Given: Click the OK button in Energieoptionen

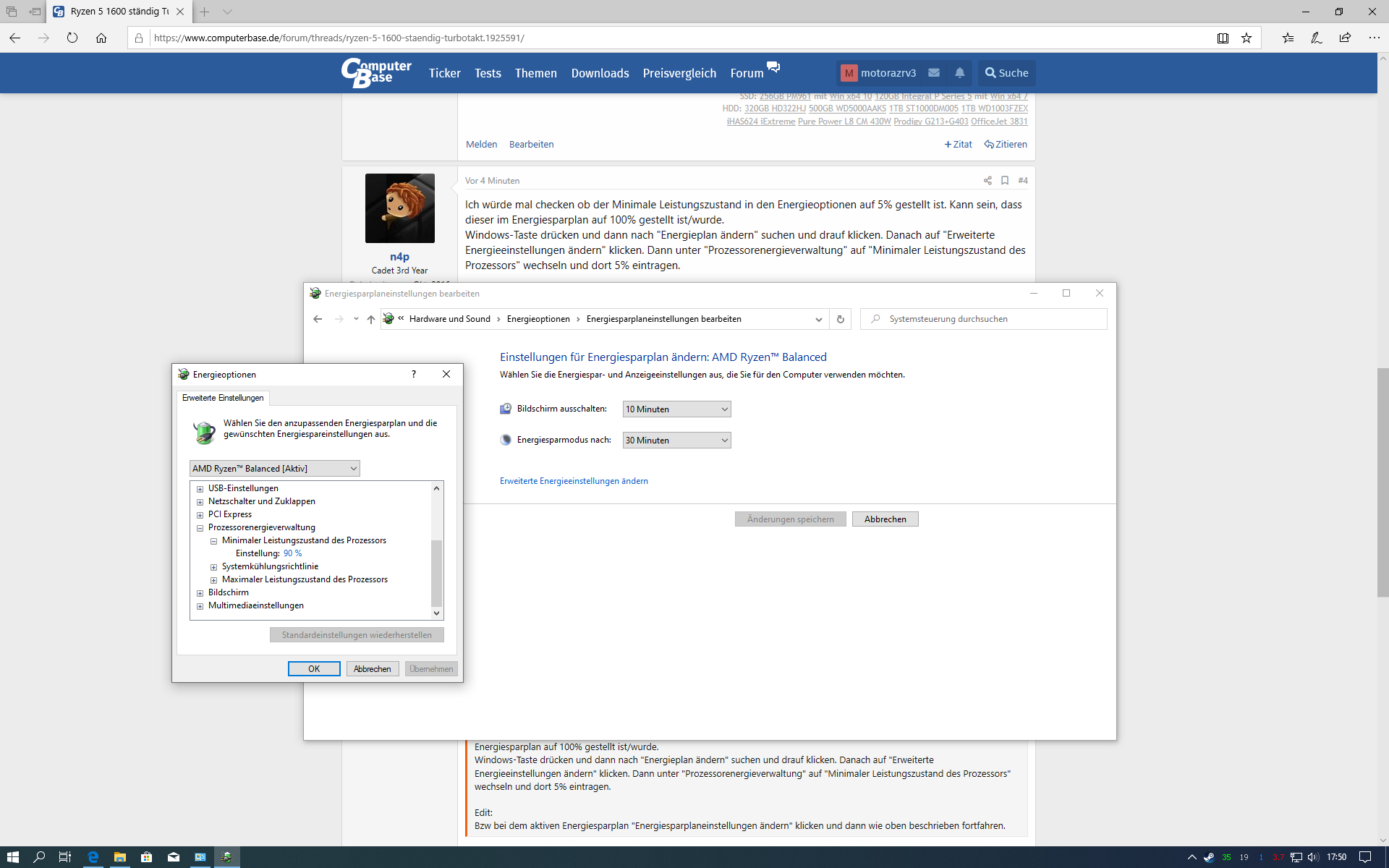Looking at the screenshot, I should pos(314,669).
